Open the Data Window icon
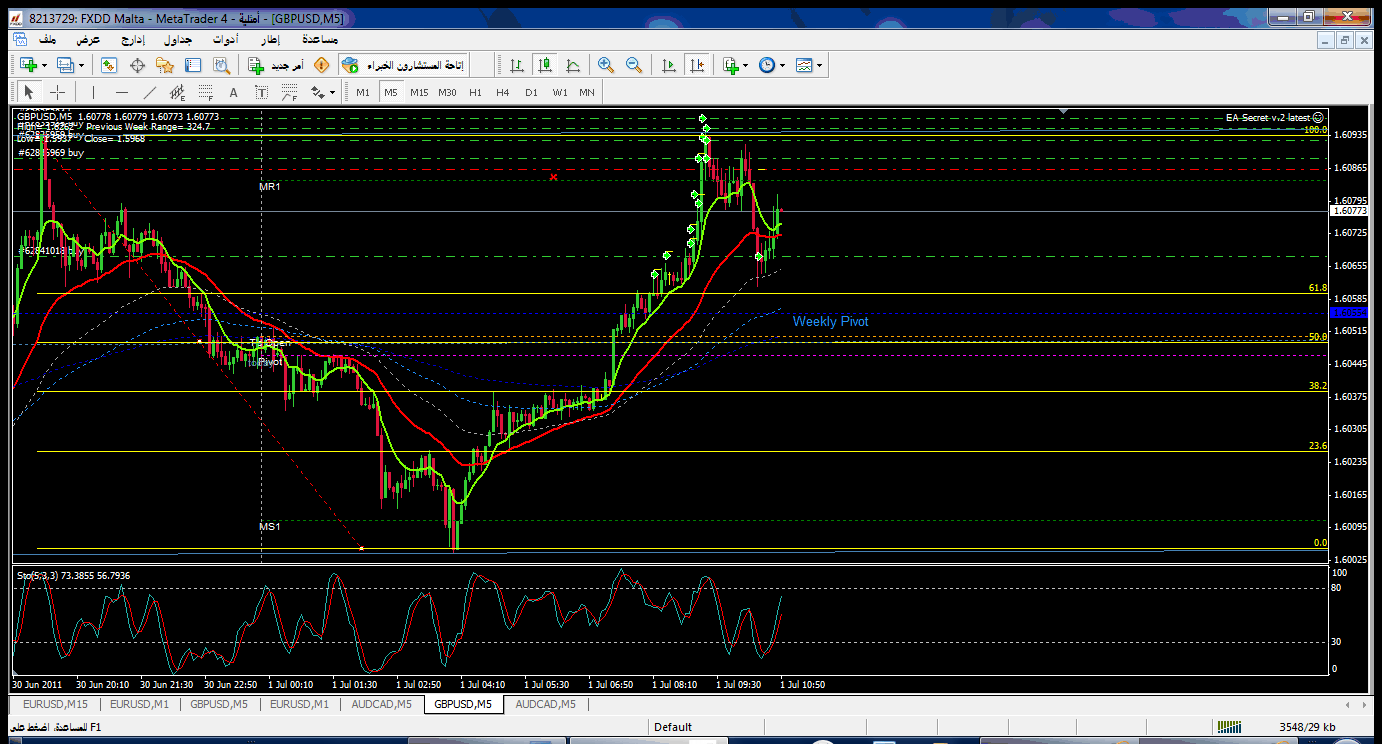This screenshot has height=744, width=1382. point(137,65)
